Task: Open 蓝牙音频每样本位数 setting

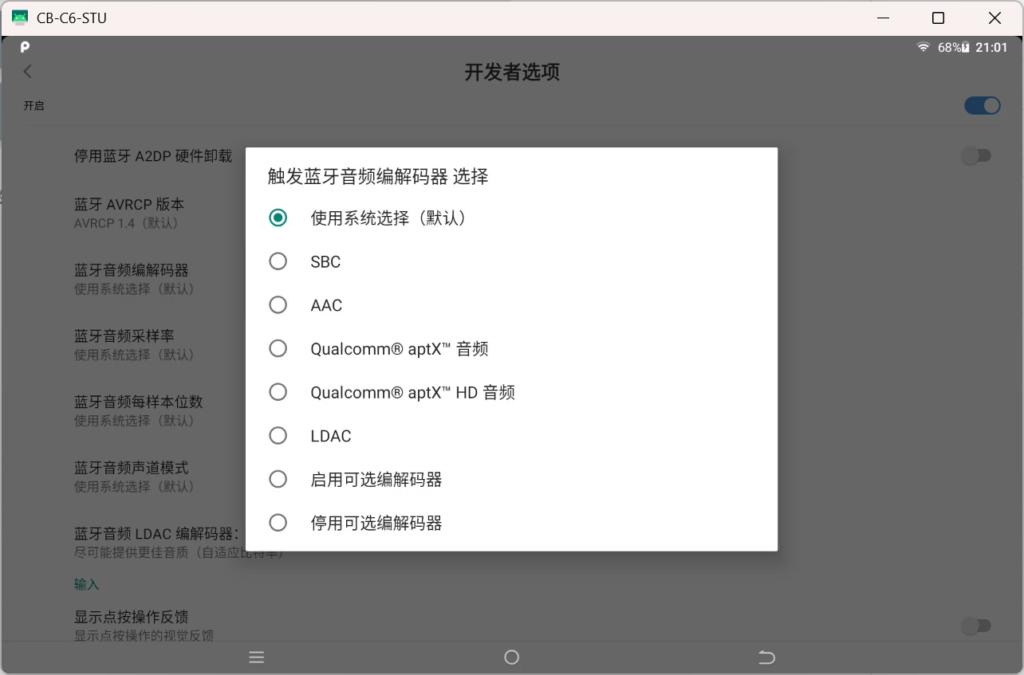Action: coord(138,411)
